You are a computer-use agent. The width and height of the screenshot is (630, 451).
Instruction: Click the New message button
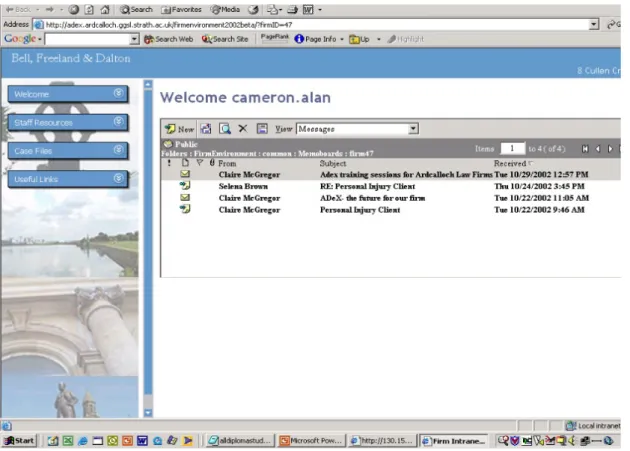(x=179, y=129)
